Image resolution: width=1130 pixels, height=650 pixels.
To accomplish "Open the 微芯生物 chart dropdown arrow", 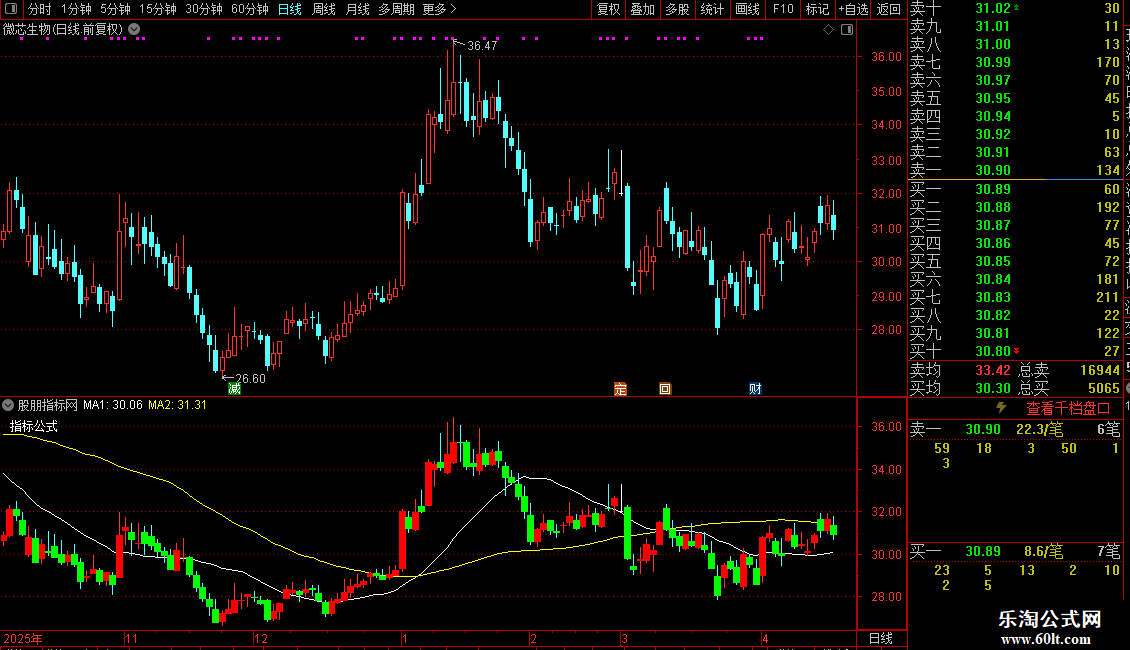I will pos(134,30).
